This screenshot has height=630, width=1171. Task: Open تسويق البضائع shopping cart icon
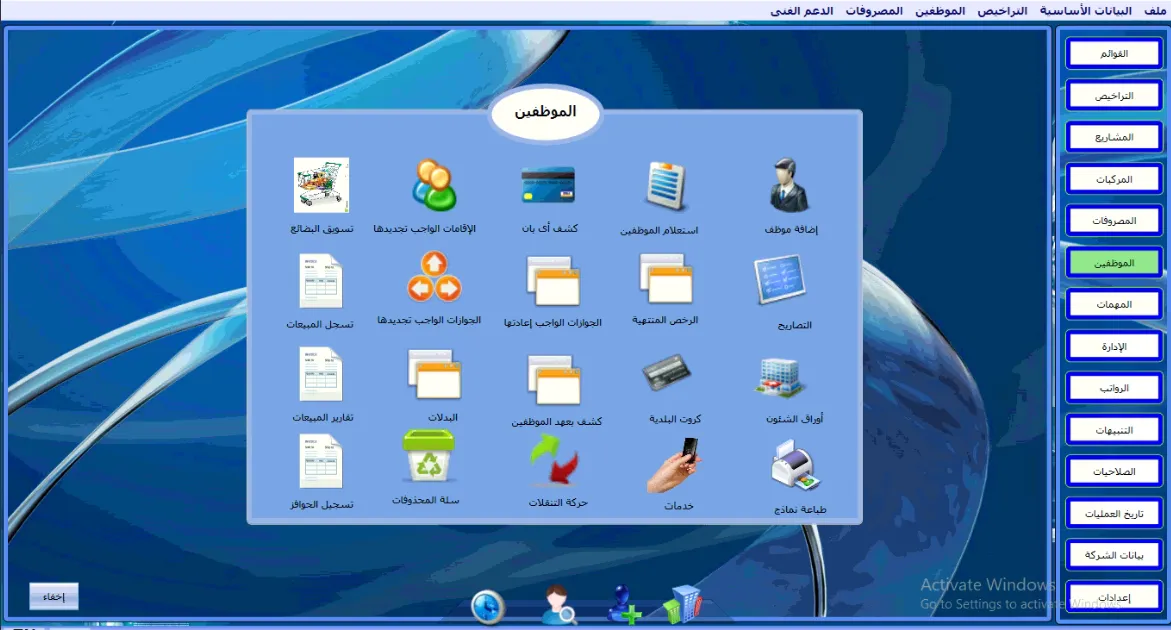pyautogui.click(x=321, y=185)
